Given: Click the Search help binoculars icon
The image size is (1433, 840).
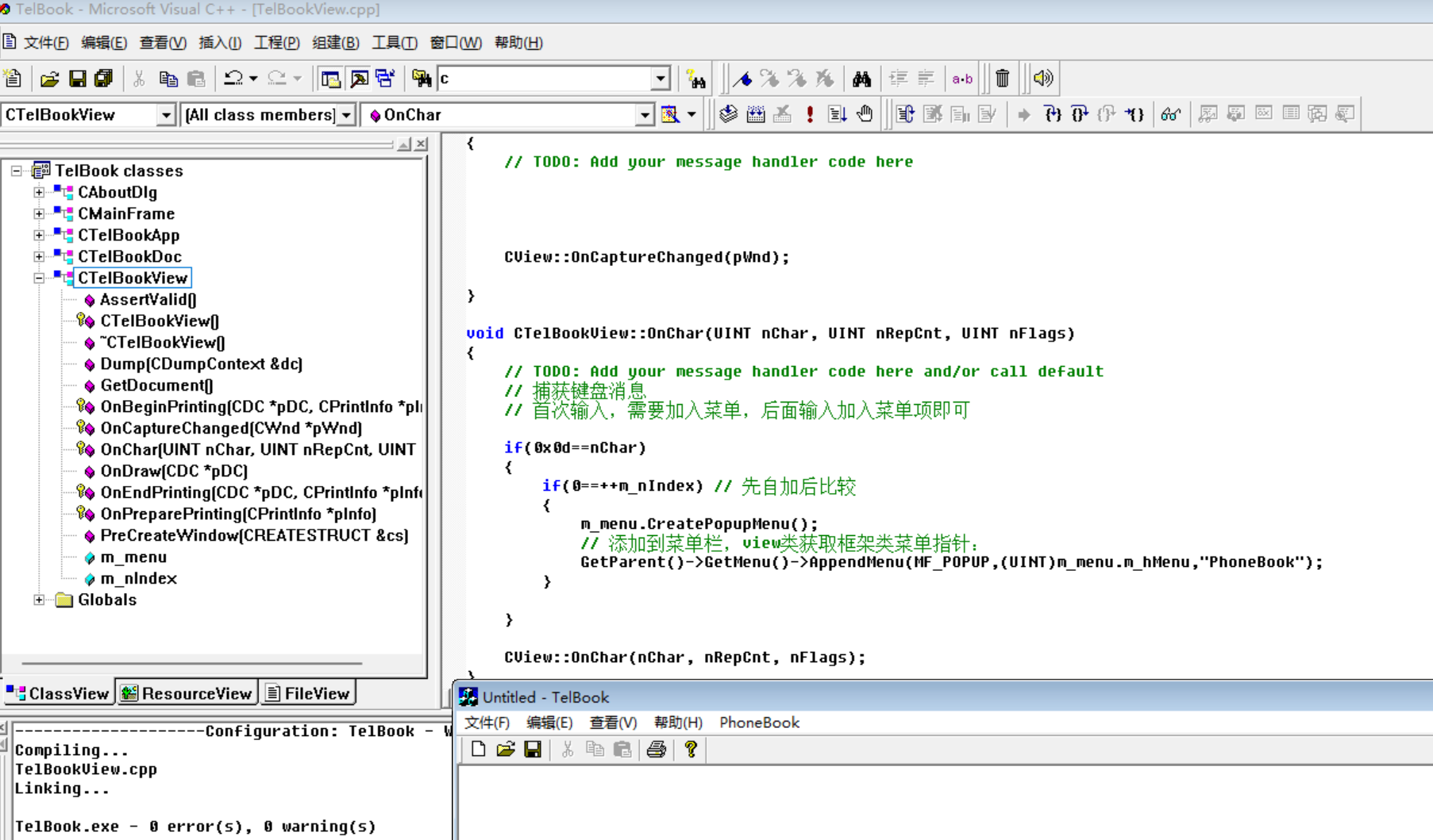Looking at the screenshot, I should [x=696, y=79].
